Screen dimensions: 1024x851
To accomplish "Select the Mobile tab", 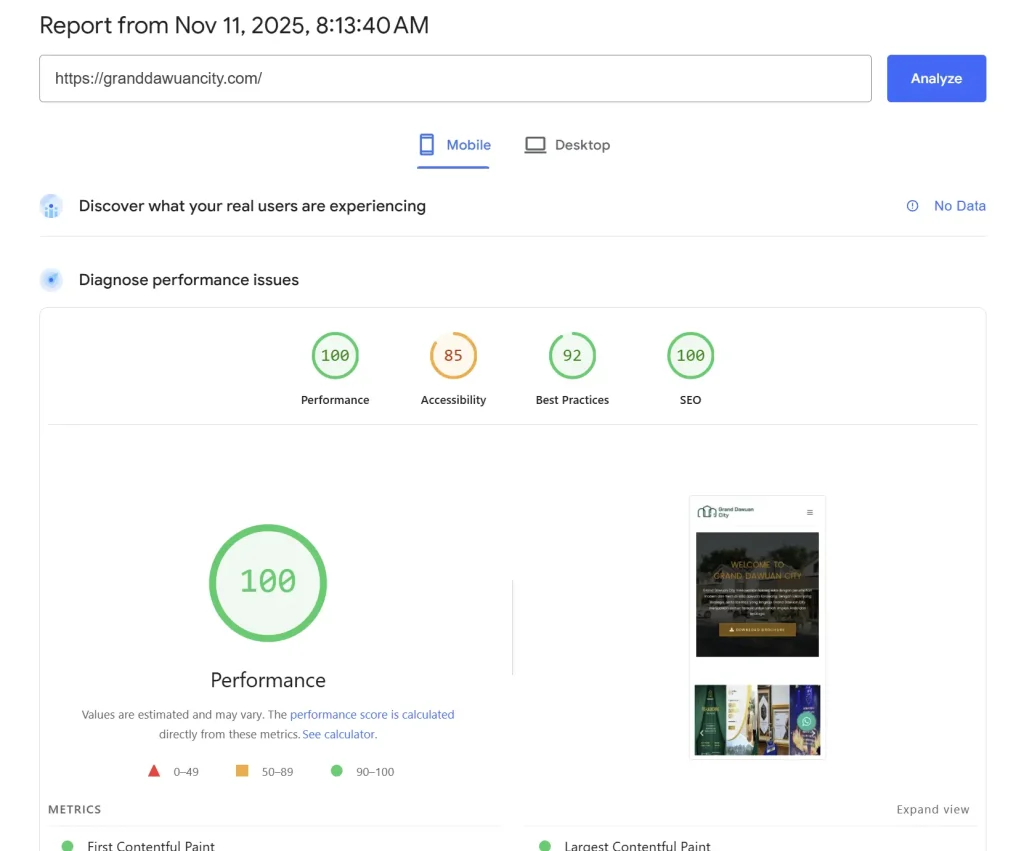I will (453, 144).
